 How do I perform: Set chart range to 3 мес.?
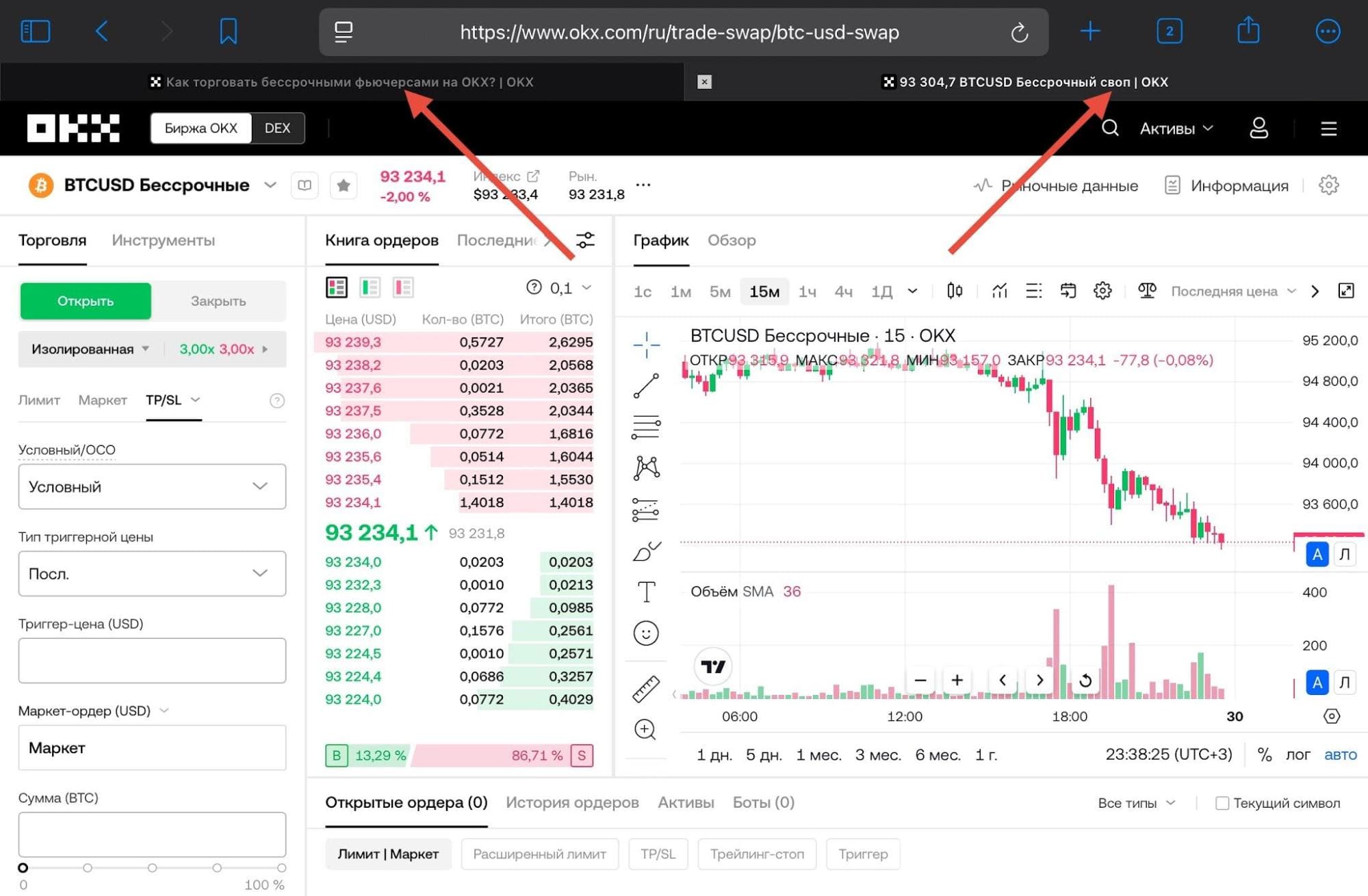point(878,755)
